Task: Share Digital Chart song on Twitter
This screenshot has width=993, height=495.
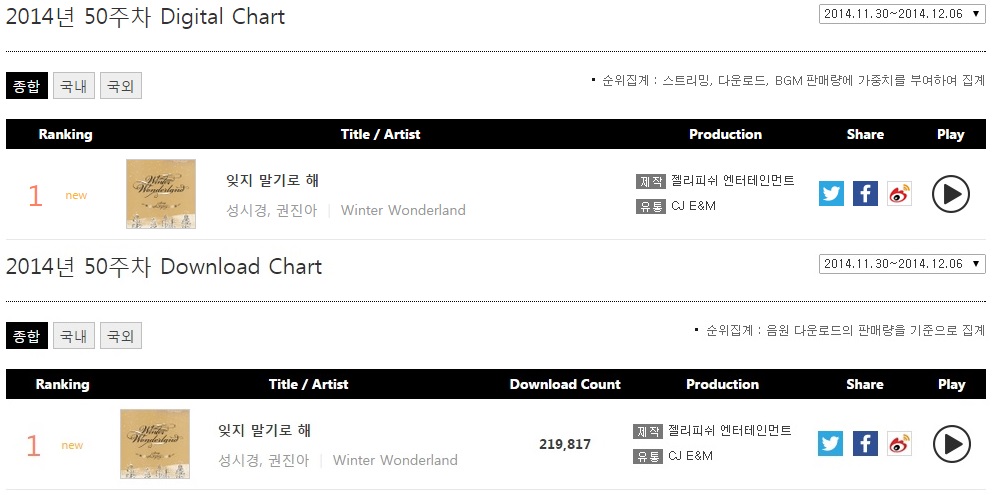Action: click(831, 194)
